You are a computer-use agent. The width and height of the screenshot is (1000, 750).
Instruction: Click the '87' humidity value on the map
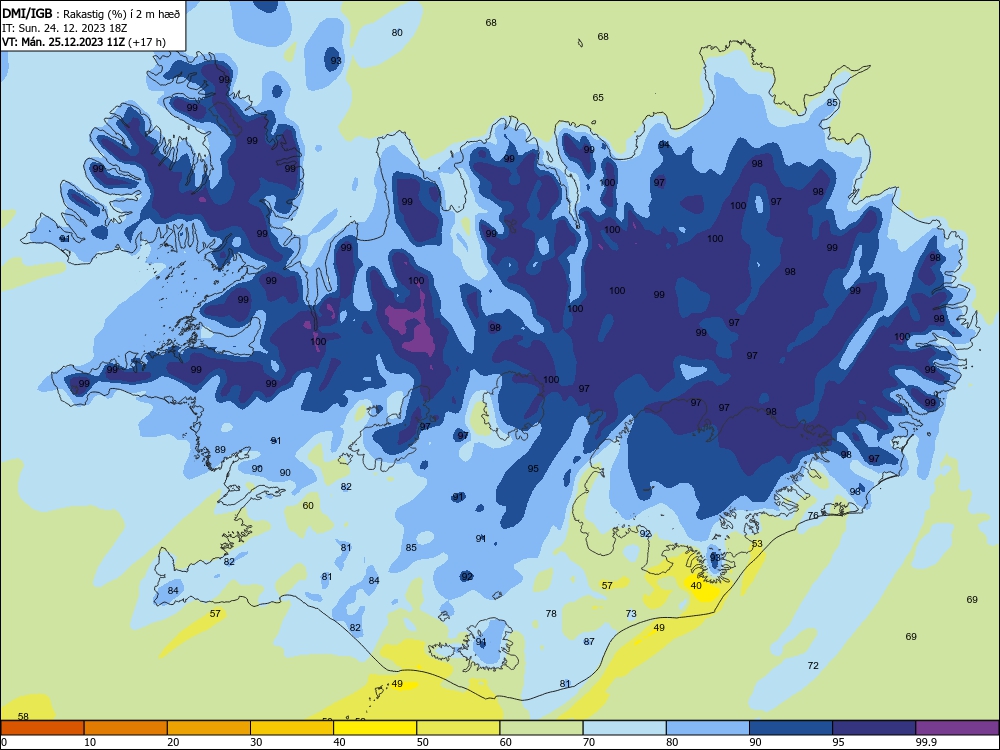pos(589,642)
